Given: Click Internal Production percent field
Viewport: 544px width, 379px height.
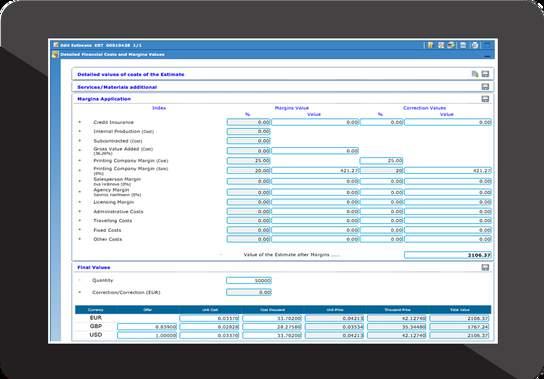Looking at the screenshot, I should click(x=248, y=132).
